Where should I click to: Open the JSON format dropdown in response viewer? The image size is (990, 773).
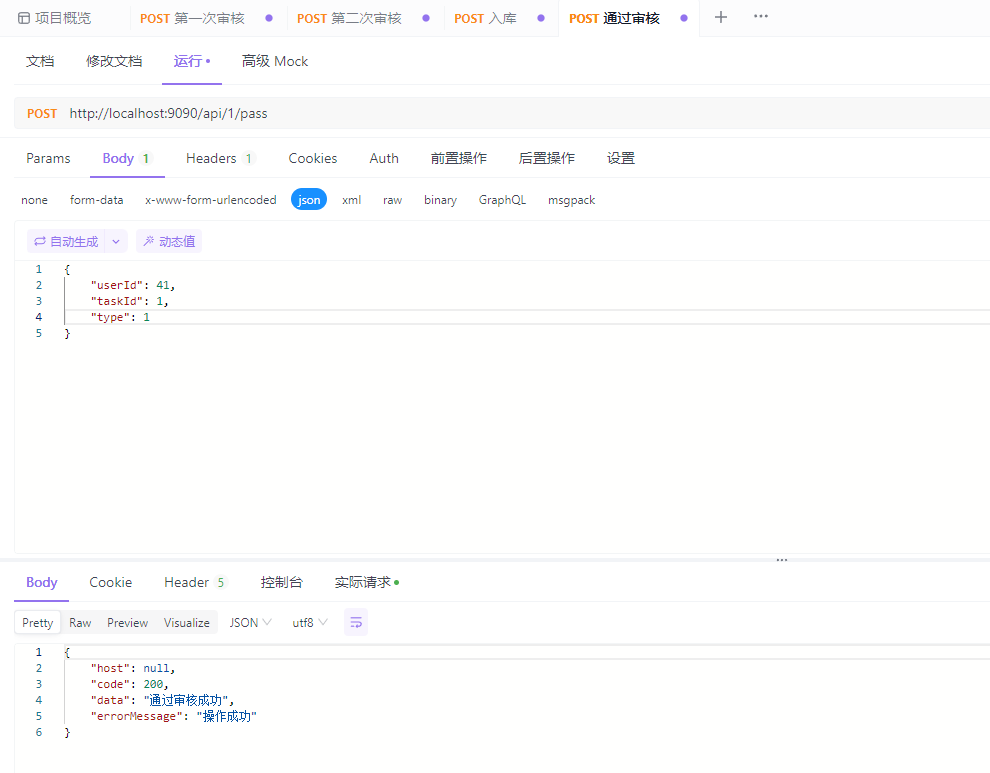point(249,621)
